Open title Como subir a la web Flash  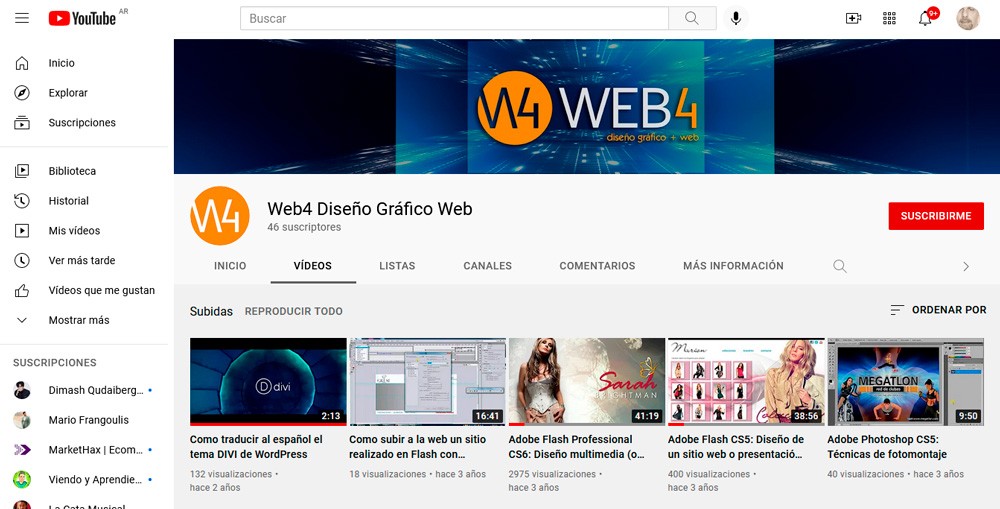pyautogui.click(x=418, y=446)
